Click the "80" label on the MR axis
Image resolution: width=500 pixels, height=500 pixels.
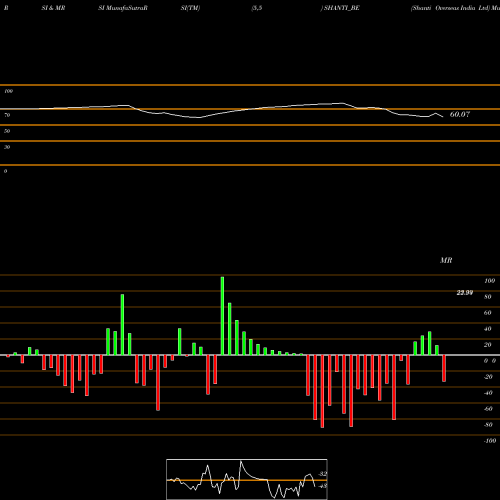(488, 297)
